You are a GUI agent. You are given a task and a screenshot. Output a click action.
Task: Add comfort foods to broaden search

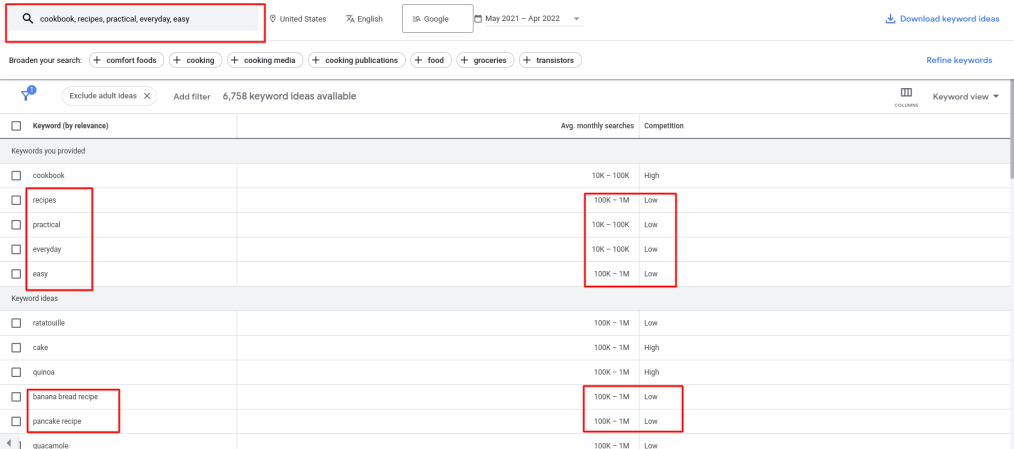coord(127,60)
